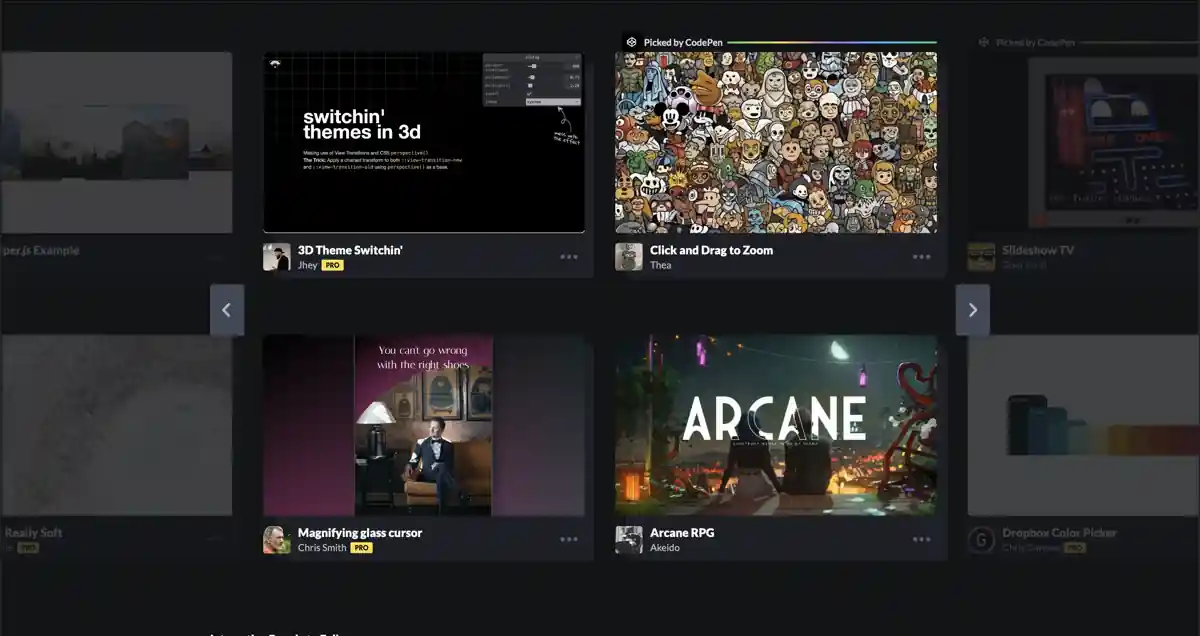1200x636 pixels.
Task: Click the Dropbox Color Picker author avatar
Action: pyautogui.click(x=981, y=540)
